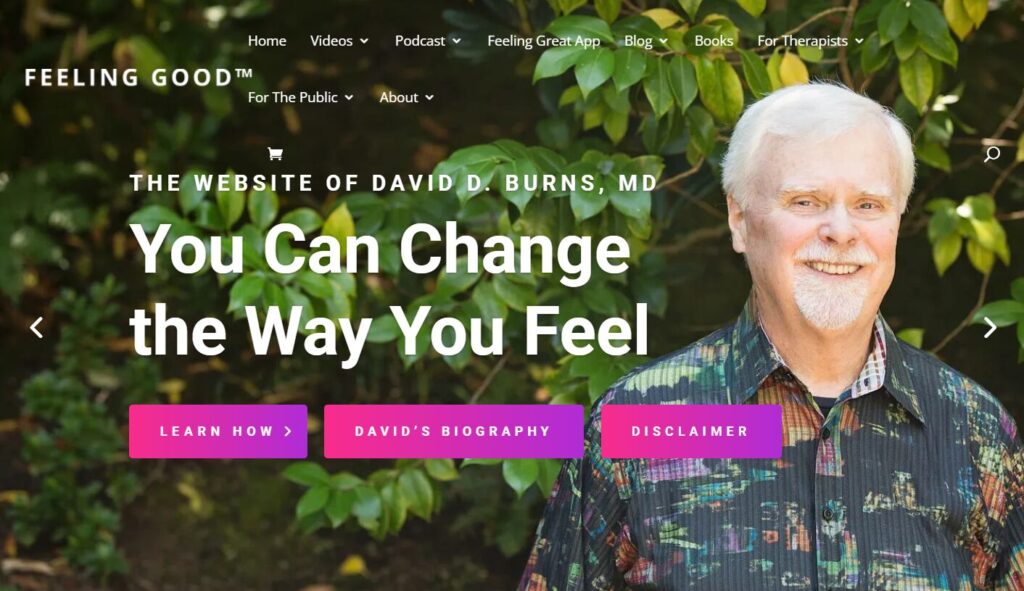Image resolution: width=1024 pixels, height=591 pixels.
Task: Expand the For Therapists chevron
Action: click(x=859, y=41)
